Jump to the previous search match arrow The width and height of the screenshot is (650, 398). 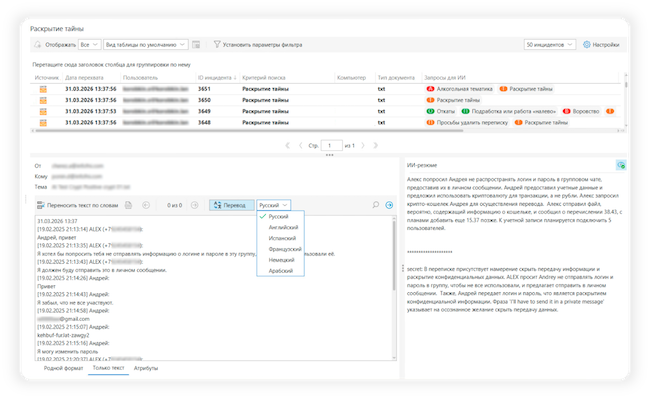[146, 205]
